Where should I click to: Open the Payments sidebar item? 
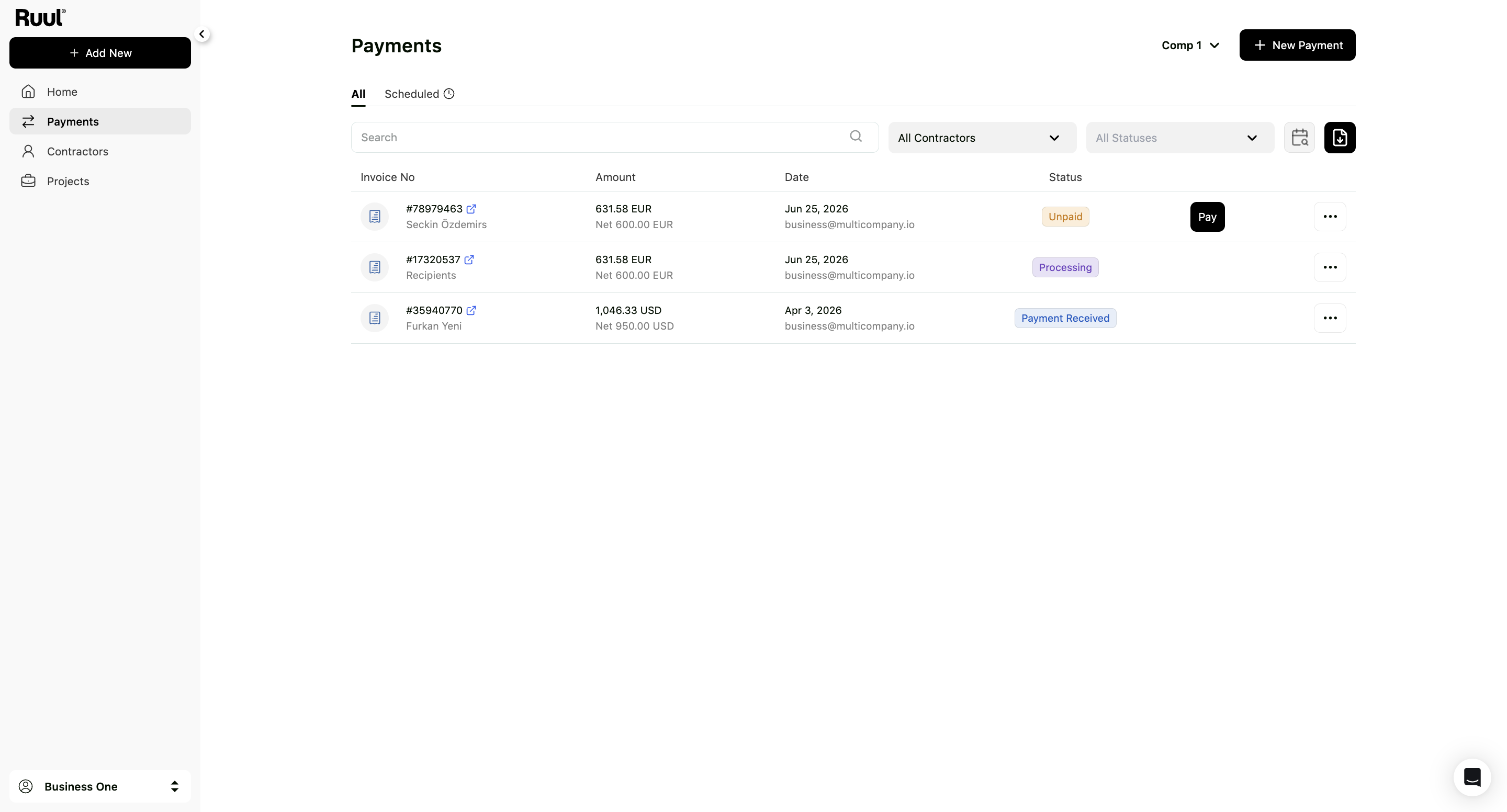(x=100, y=122)
